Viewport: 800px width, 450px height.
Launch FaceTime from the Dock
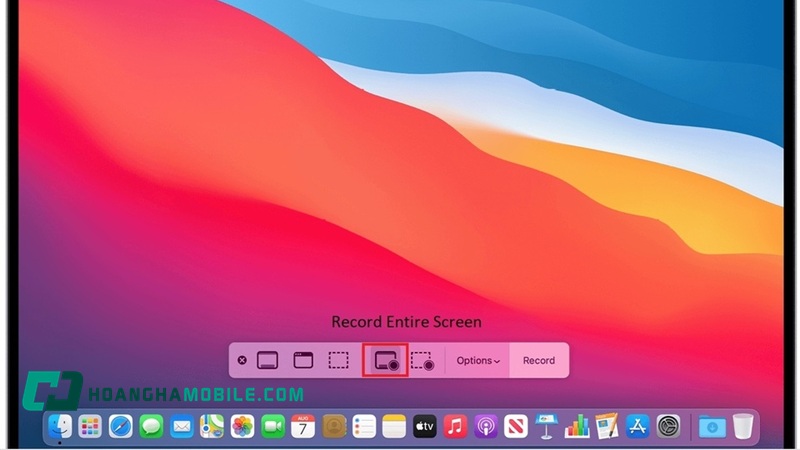(273, 427)
